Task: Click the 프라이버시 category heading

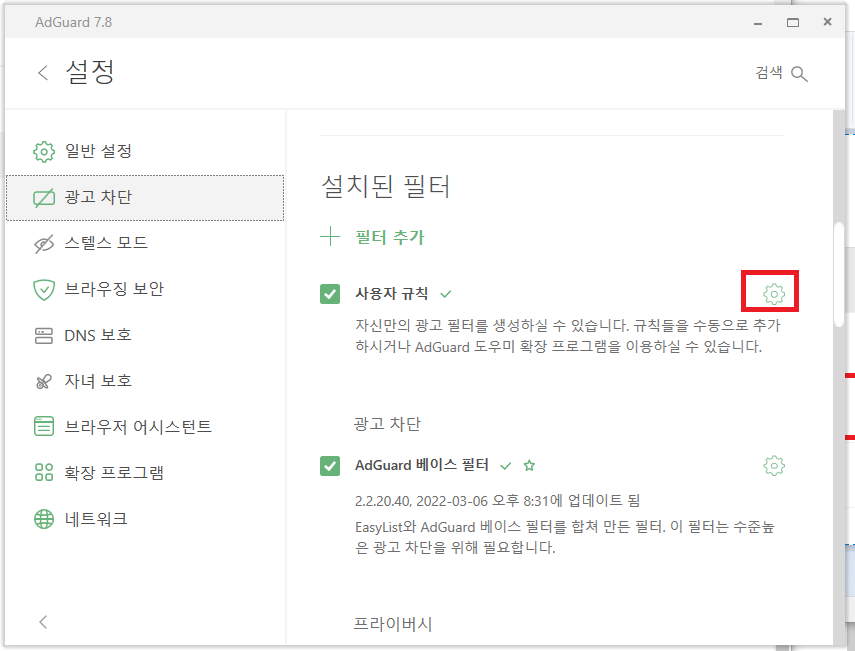Action: 393,624
